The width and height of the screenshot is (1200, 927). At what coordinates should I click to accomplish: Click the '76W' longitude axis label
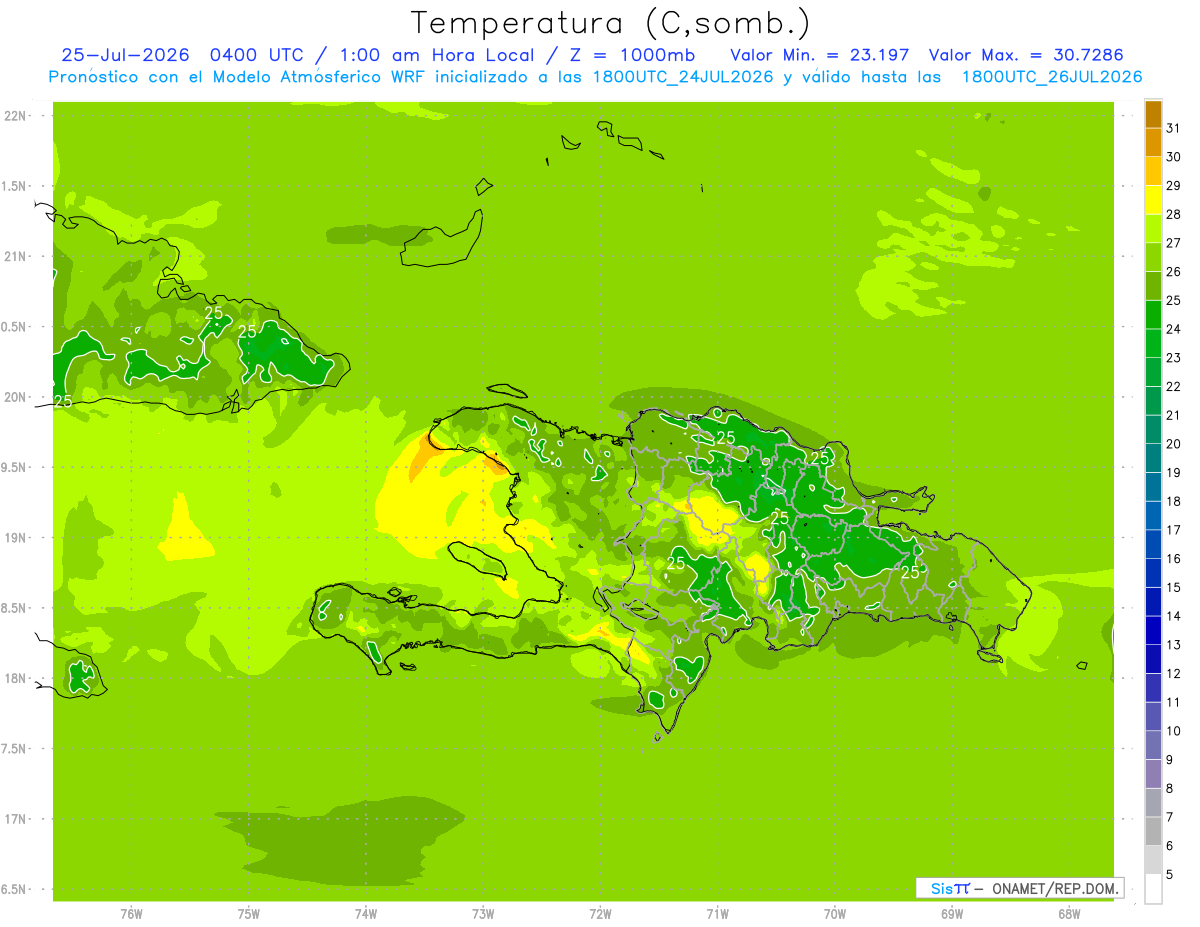click(131, 914)
